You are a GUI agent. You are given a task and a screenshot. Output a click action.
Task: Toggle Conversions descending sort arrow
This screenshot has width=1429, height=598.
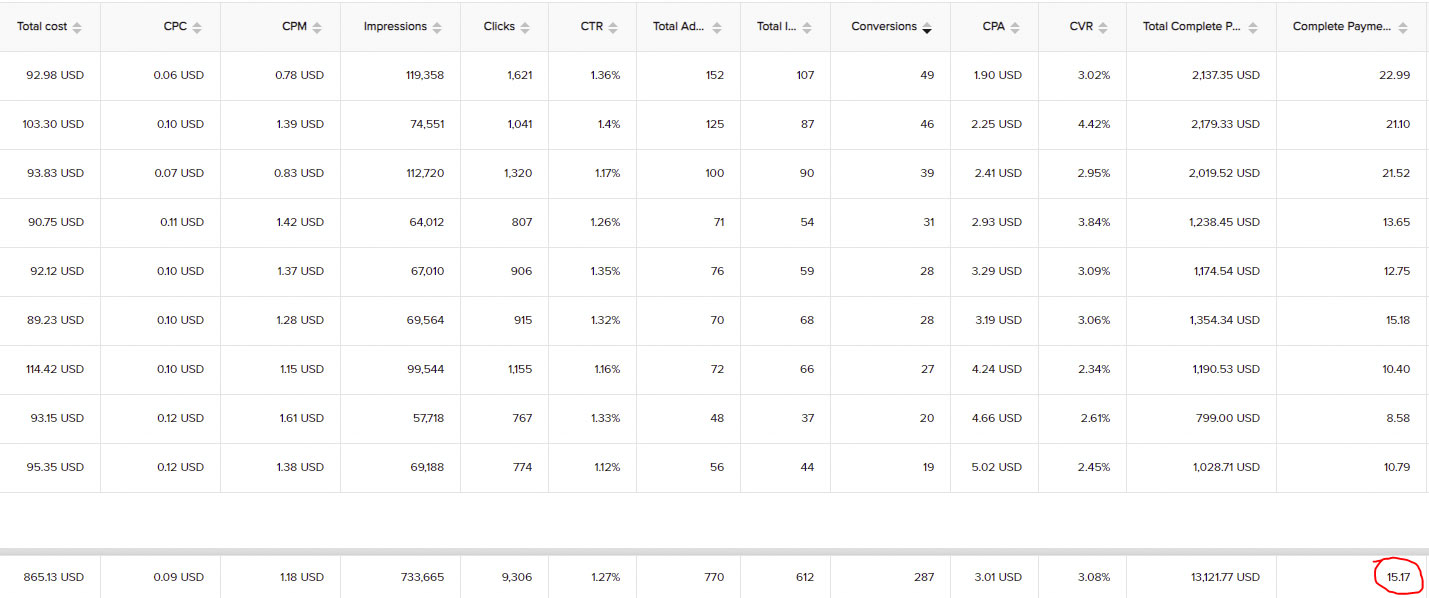(x=927, y=28)
